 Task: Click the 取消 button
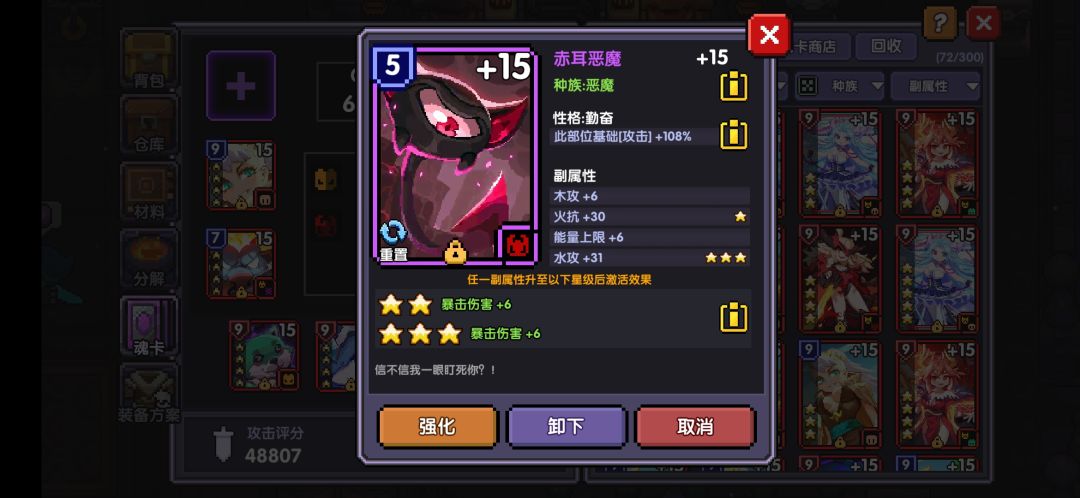[695, 426]
